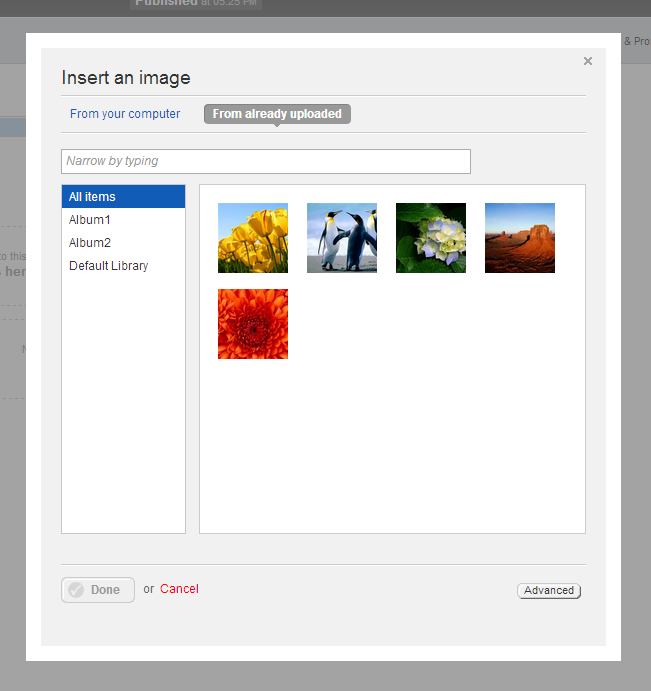651x691 pixels.
Task: Click the Narrow by typing search field
Action: coord(265,161)
